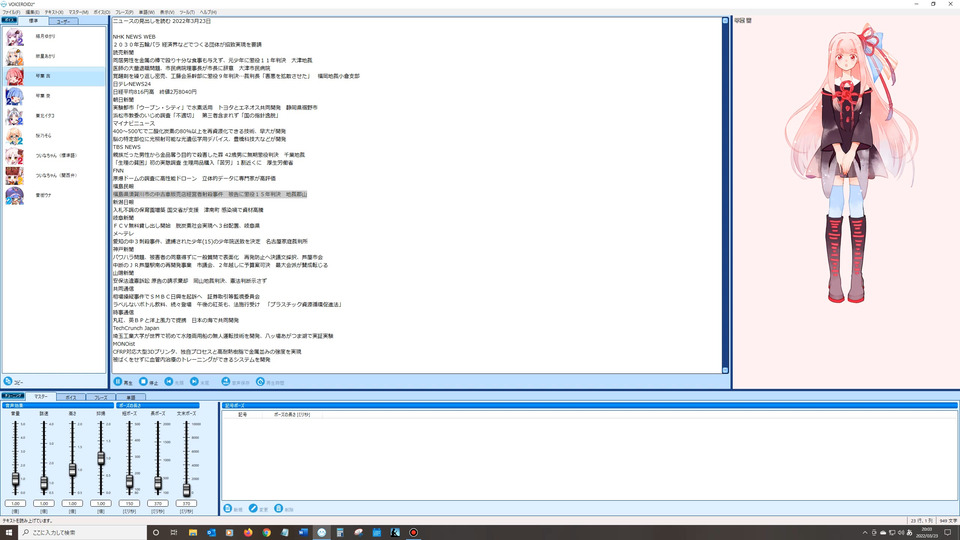Open Chrome from the taskbar
The height and width of the screenshot is (540, 960).
pos(266,533)
